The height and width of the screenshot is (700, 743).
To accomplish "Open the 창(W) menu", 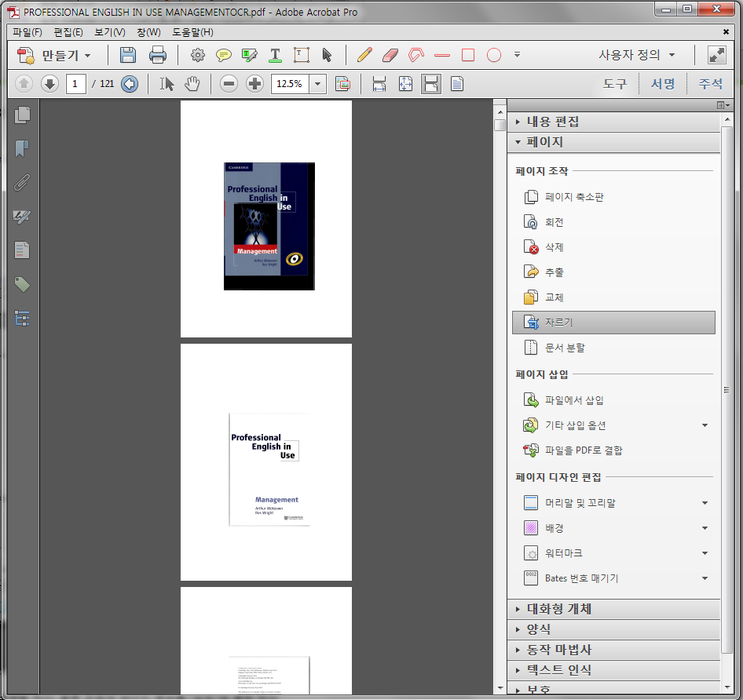I will coord(148,32).
